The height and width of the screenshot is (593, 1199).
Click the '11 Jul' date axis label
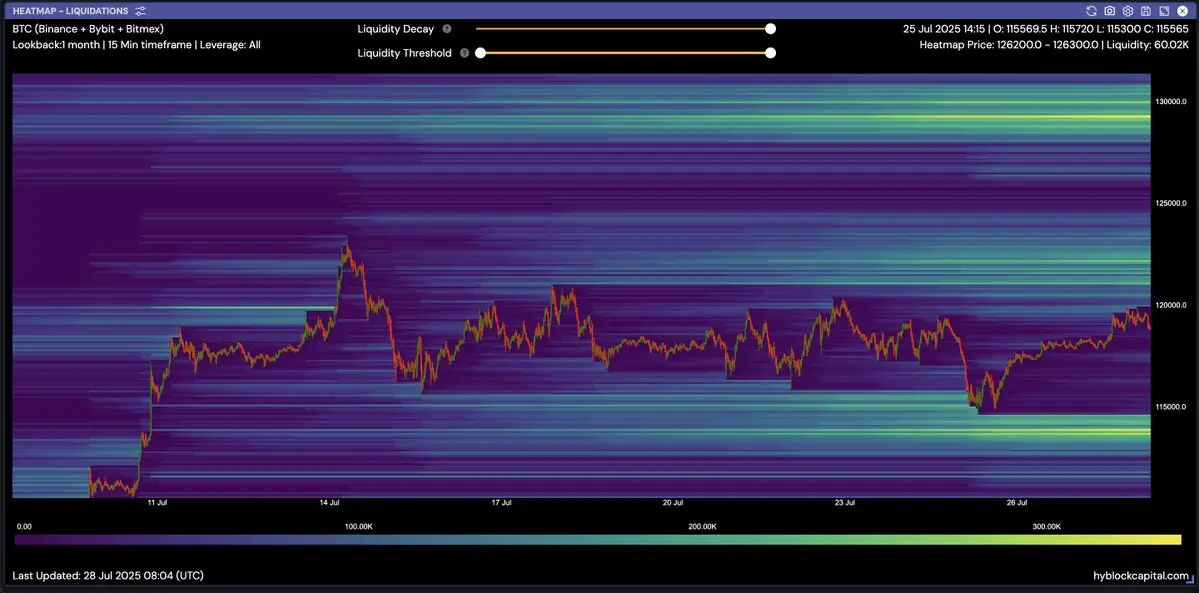(x=157, y=503)
